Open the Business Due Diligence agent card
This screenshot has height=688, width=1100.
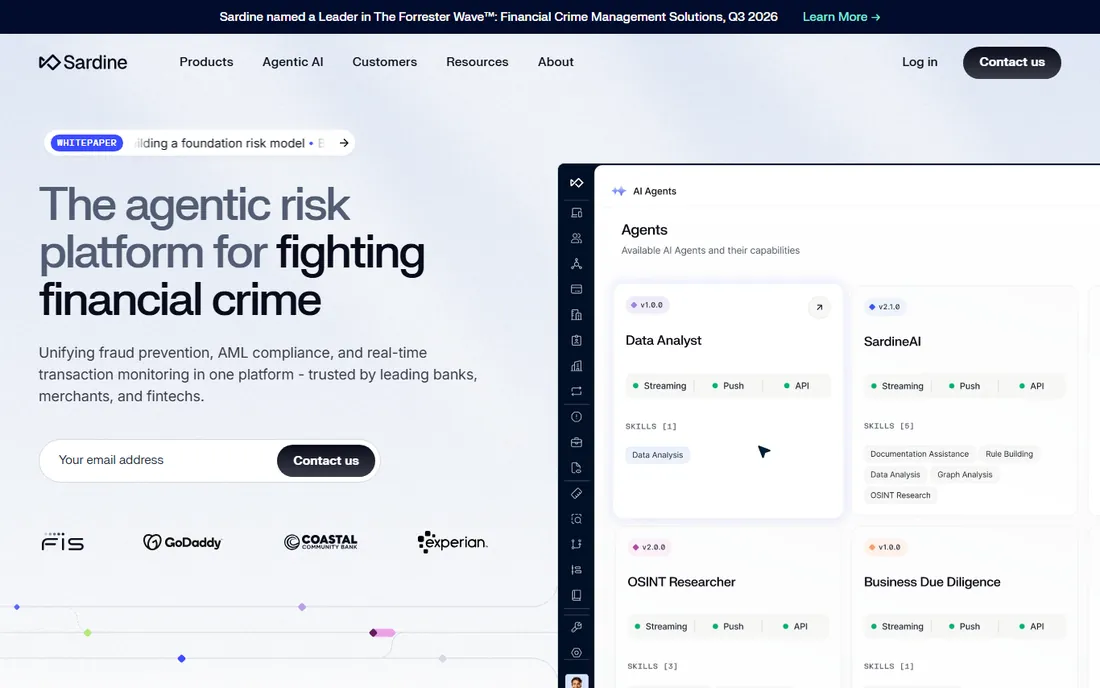tap(965, 607)
